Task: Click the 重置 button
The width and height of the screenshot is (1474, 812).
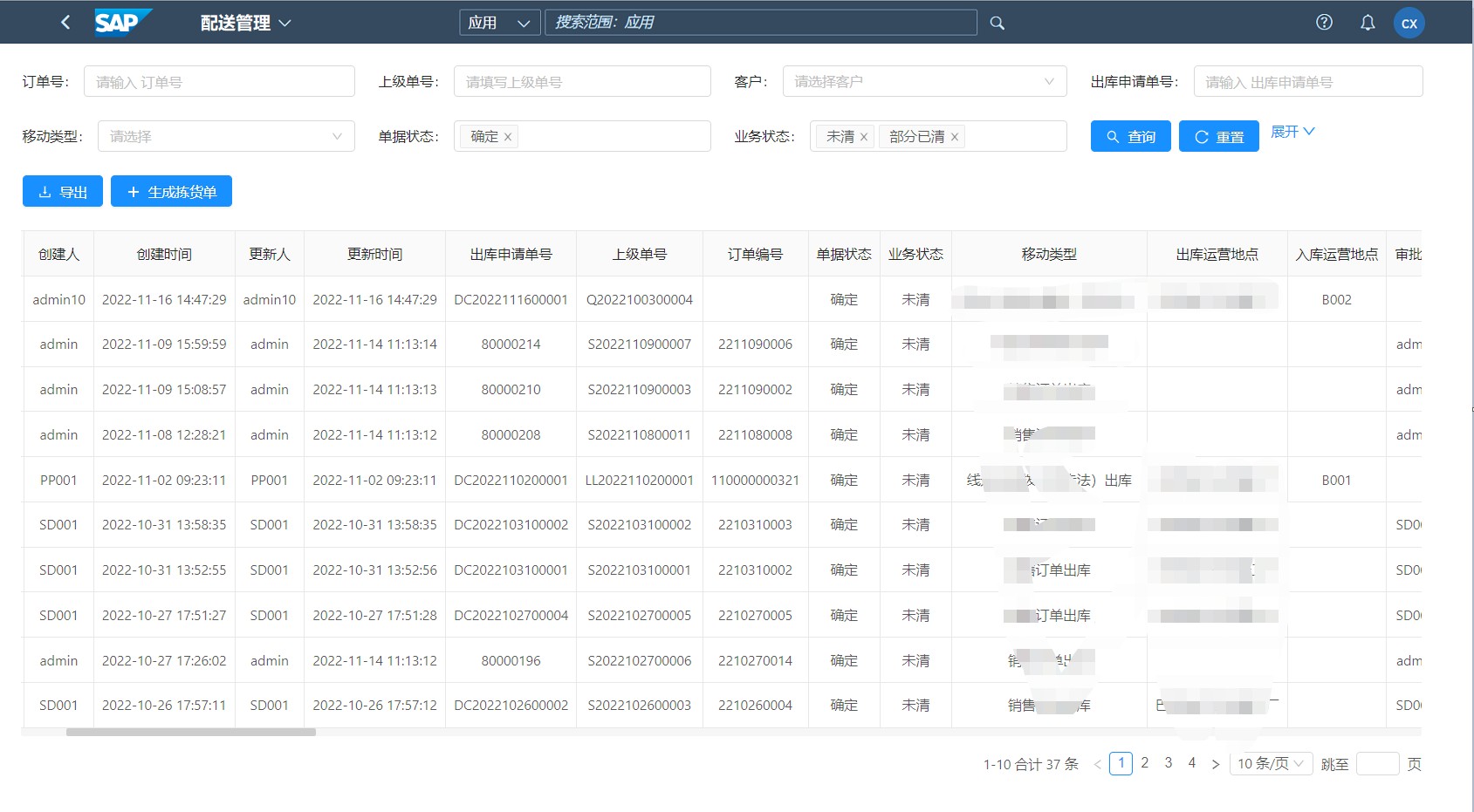Action: click(x=1218, y=136)
